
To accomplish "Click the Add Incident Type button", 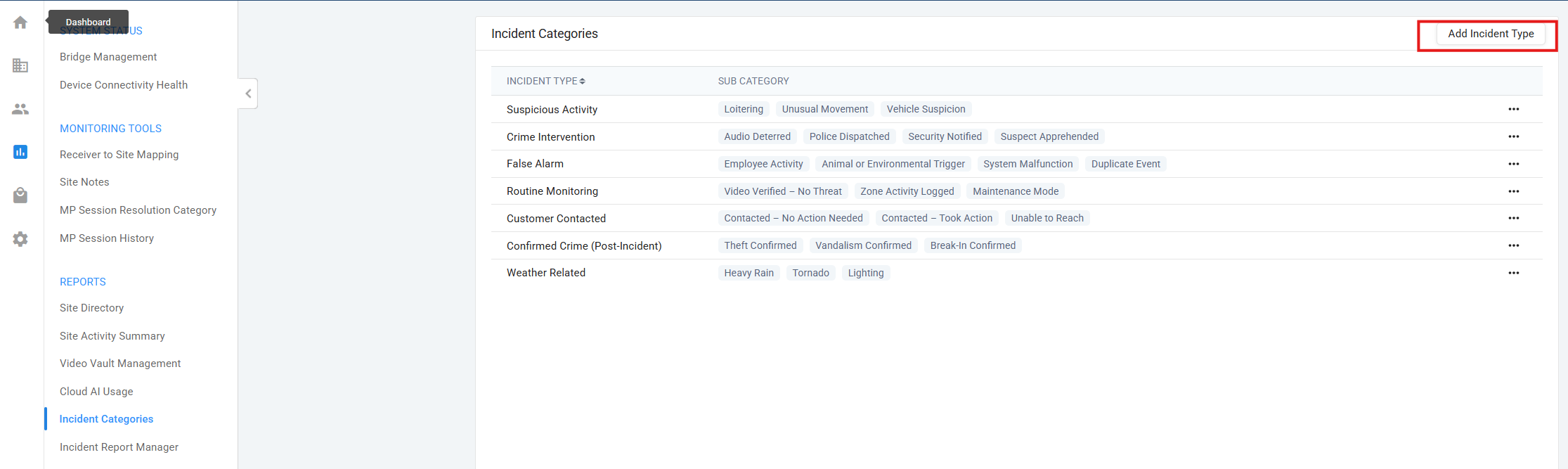I will click(x=1490, y=34).
